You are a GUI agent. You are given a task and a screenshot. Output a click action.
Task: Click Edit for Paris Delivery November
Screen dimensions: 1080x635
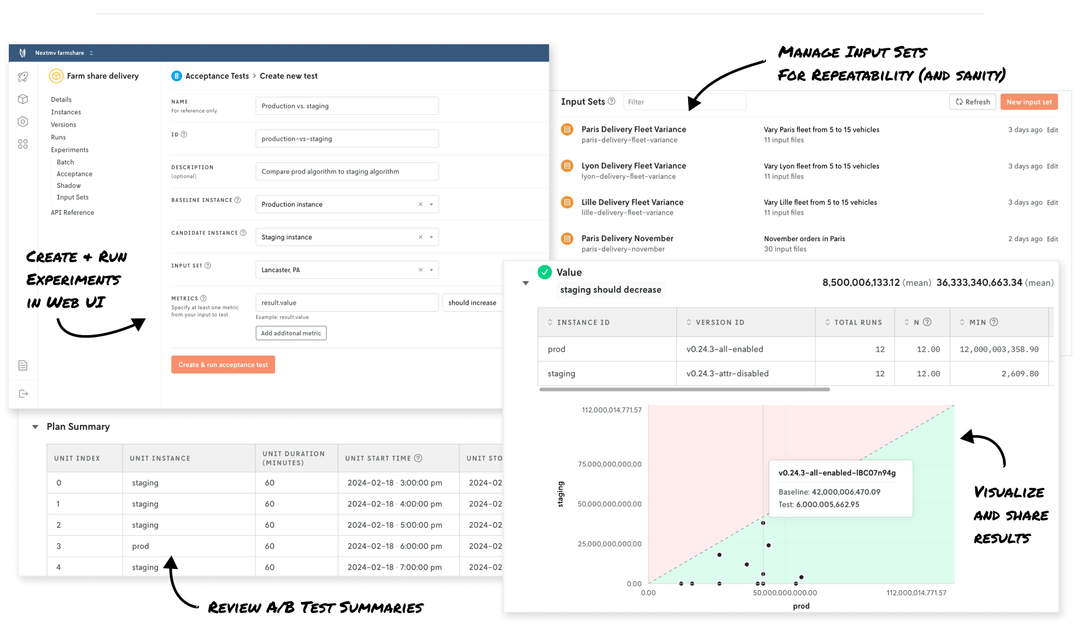pyautogui.click(x=1052, y=239)
